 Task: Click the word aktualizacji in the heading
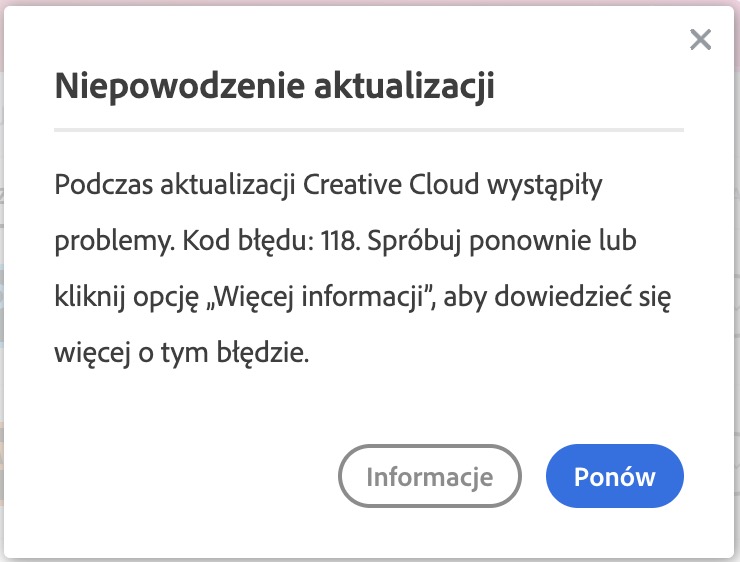click(404, 87)
